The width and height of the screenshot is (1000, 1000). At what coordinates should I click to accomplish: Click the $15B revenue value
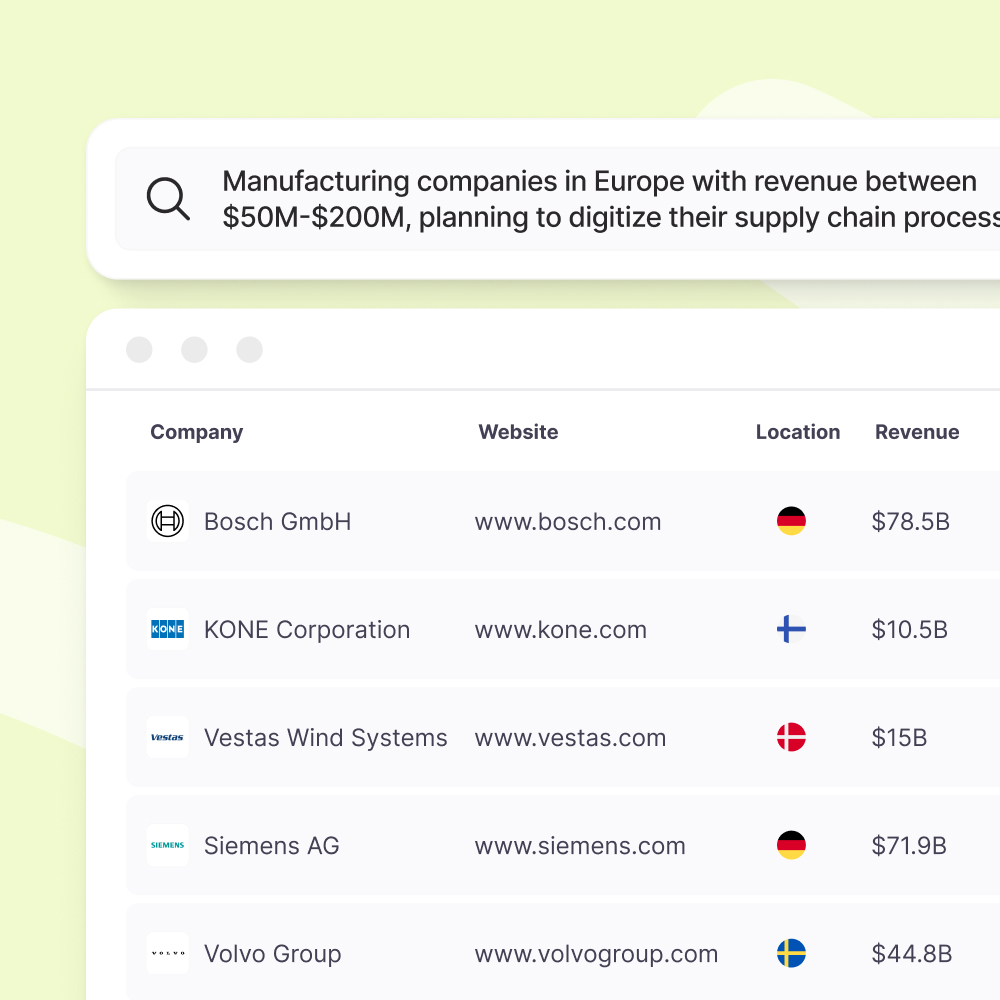click(x=899, y=738)
